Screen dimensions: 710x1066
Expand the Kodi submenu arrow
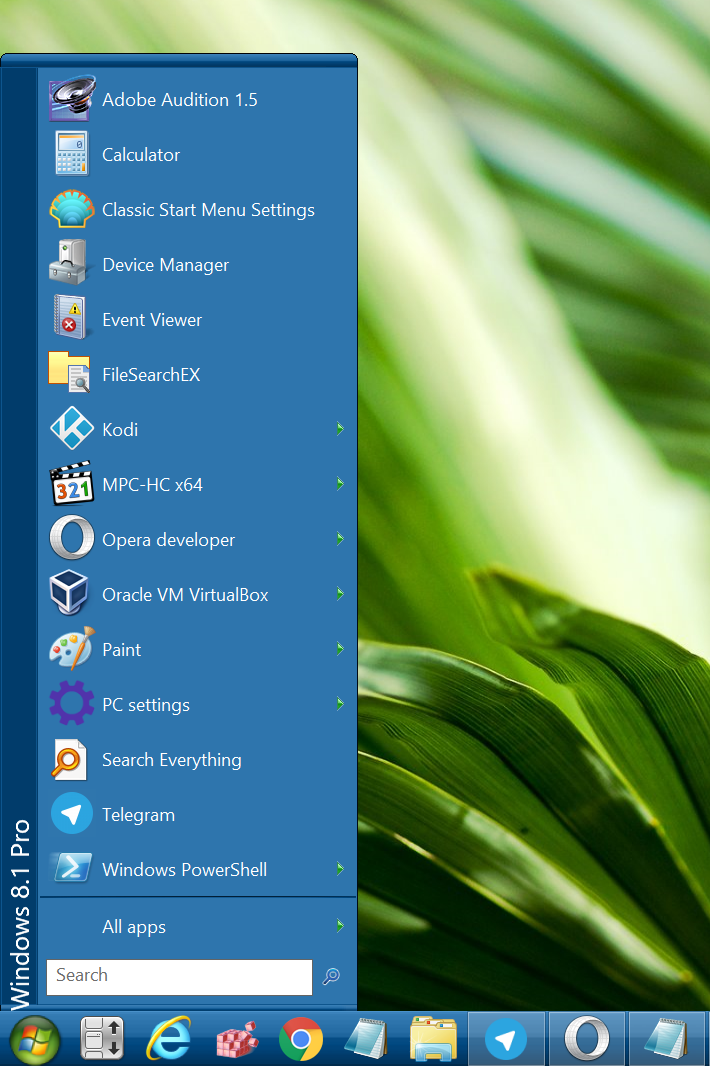tap(340, 429)
